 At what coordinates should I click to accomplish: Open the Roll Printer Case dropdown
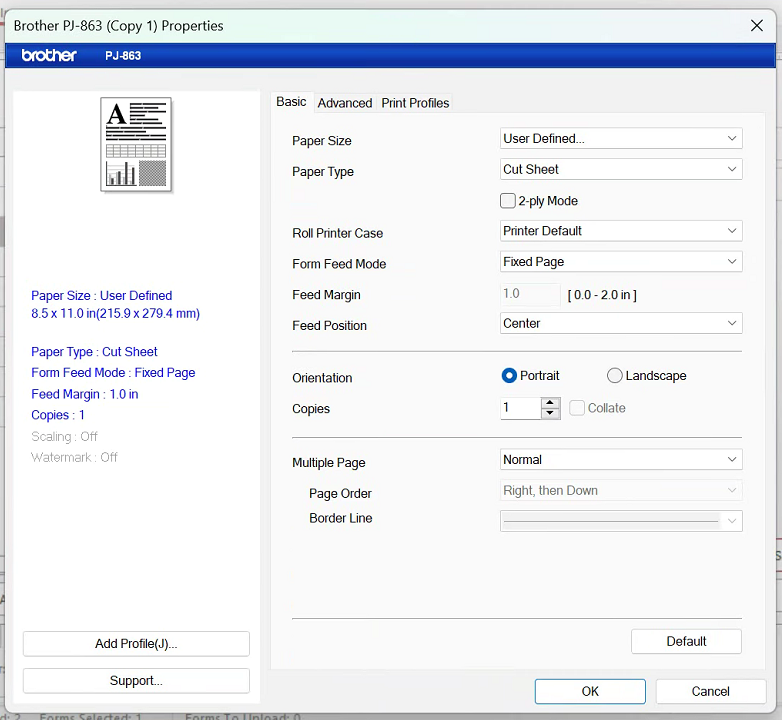coord(621,231)
